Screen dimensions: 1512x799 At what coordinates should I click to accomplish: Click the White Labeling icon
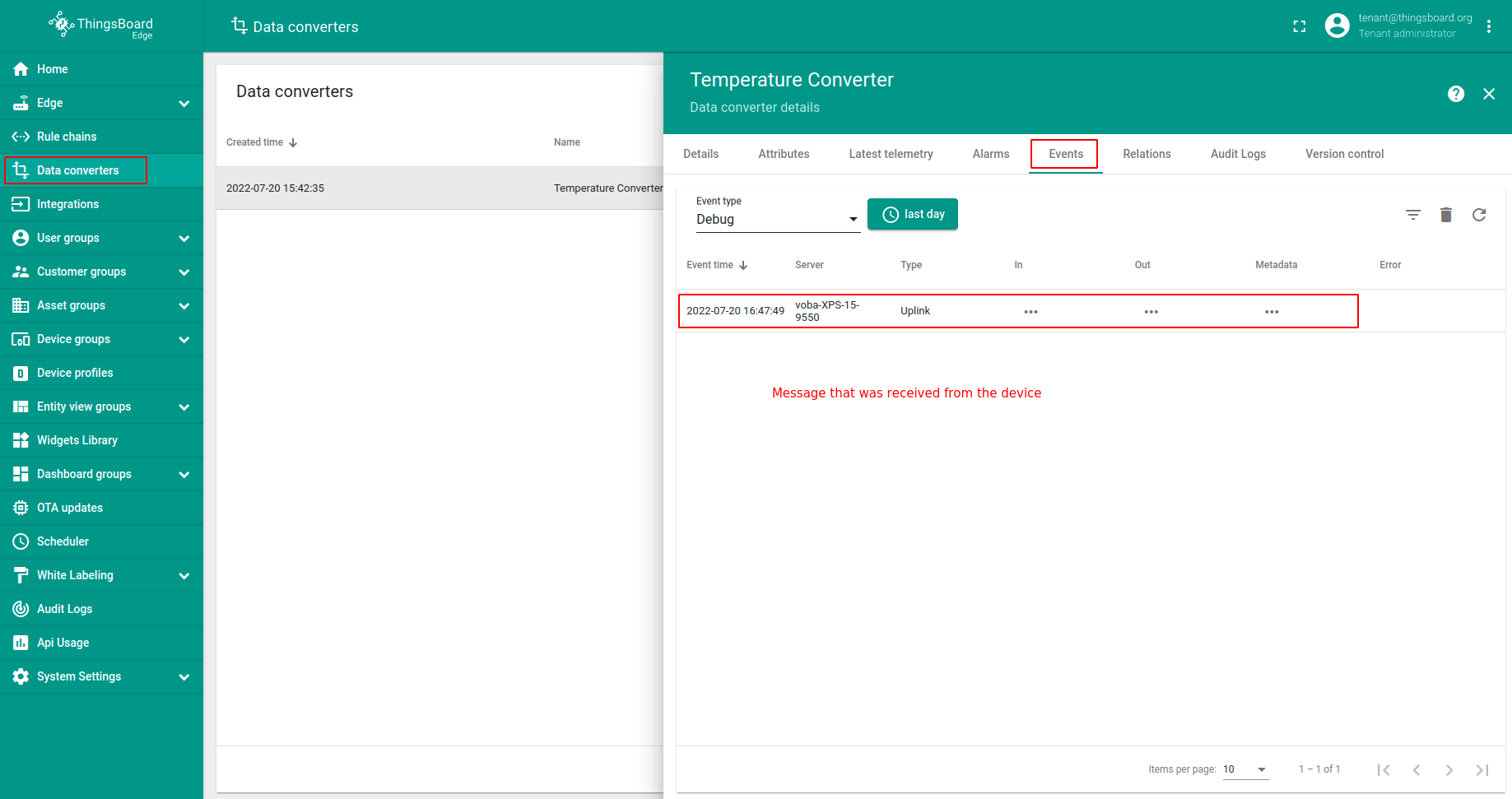point(21,575)
